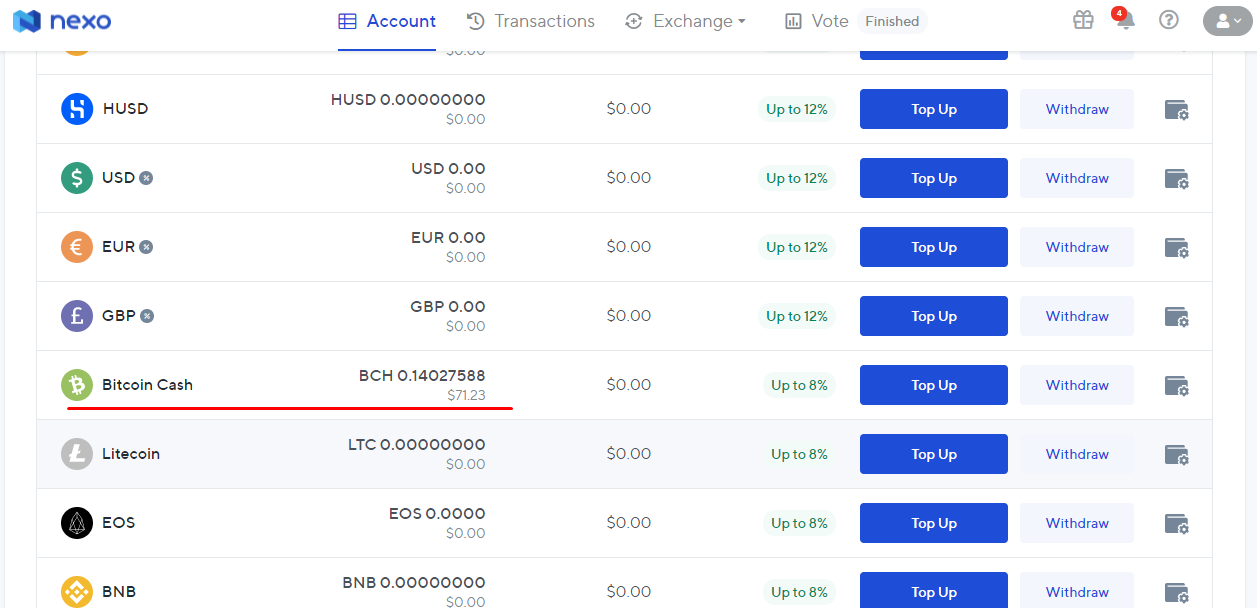Viewport: 1257px width, 608px height.
Task: Click the GBP pound coin icon
Action: (77, 316)
